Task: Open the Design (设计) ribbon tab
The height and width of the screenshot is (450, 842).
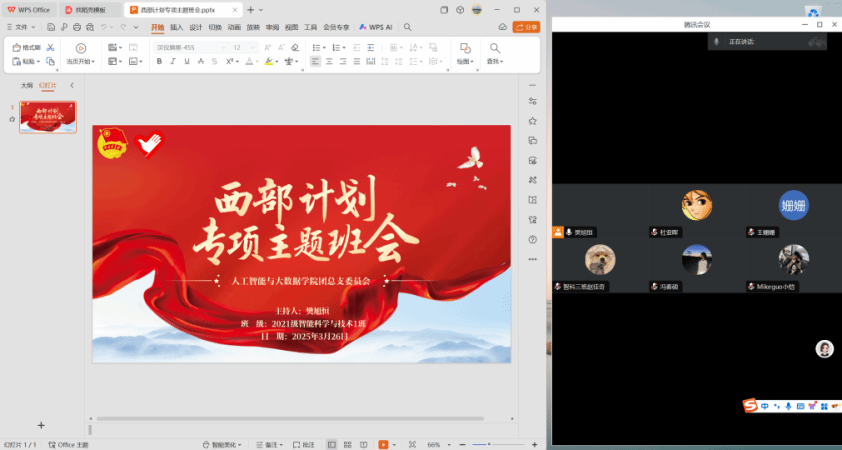Action: [195, 27]
